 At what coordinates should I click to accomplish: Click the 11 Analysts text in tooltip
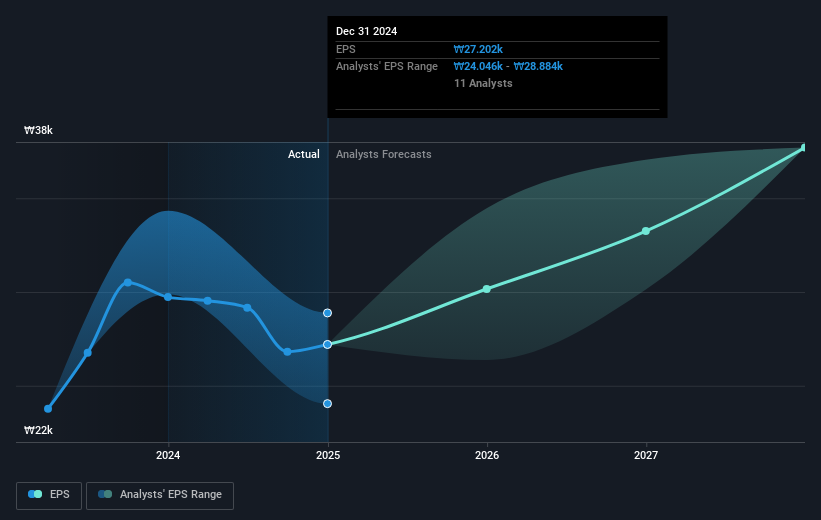[483, 83]
